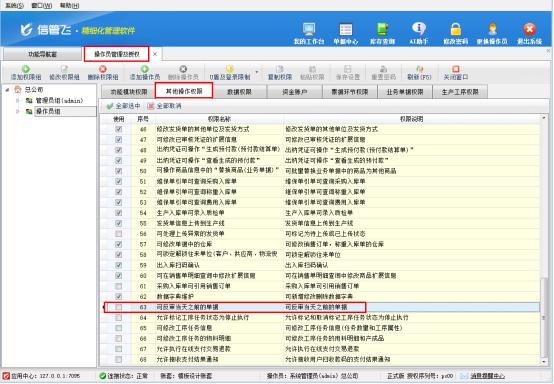Click 保存设置 toolbar icon
This screenshot has height=384, width=554.
click(348, 69)
